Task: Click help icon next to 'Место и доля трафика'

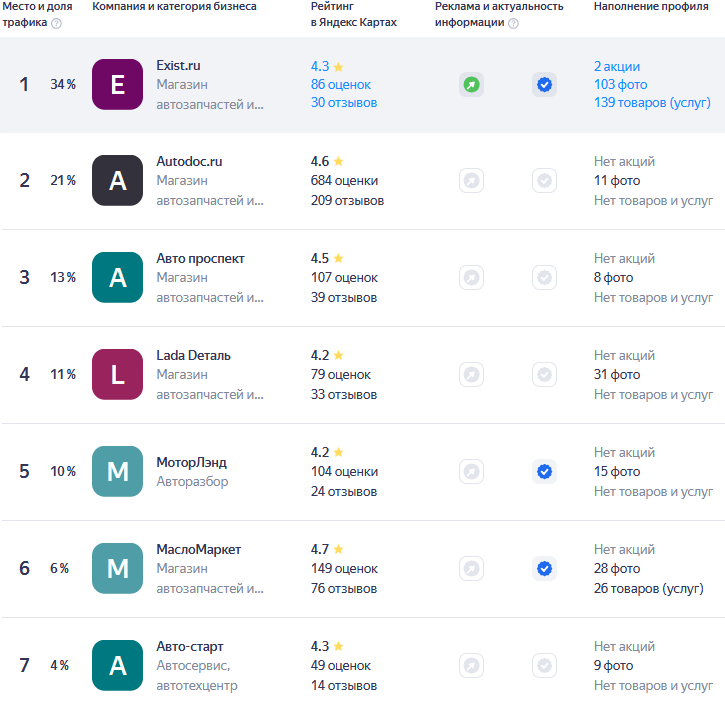Action: tap(56, 23)
